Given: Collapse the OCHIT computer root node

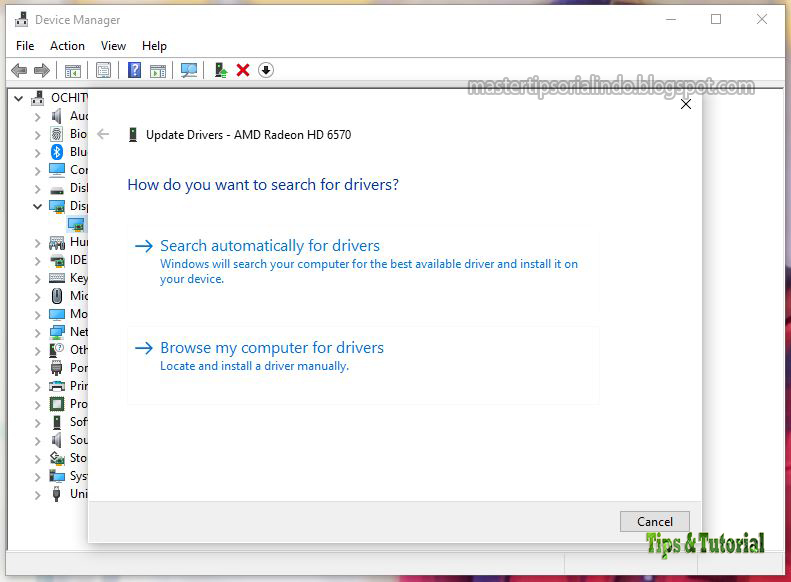Looking at the screenshot, I should 19,98.
